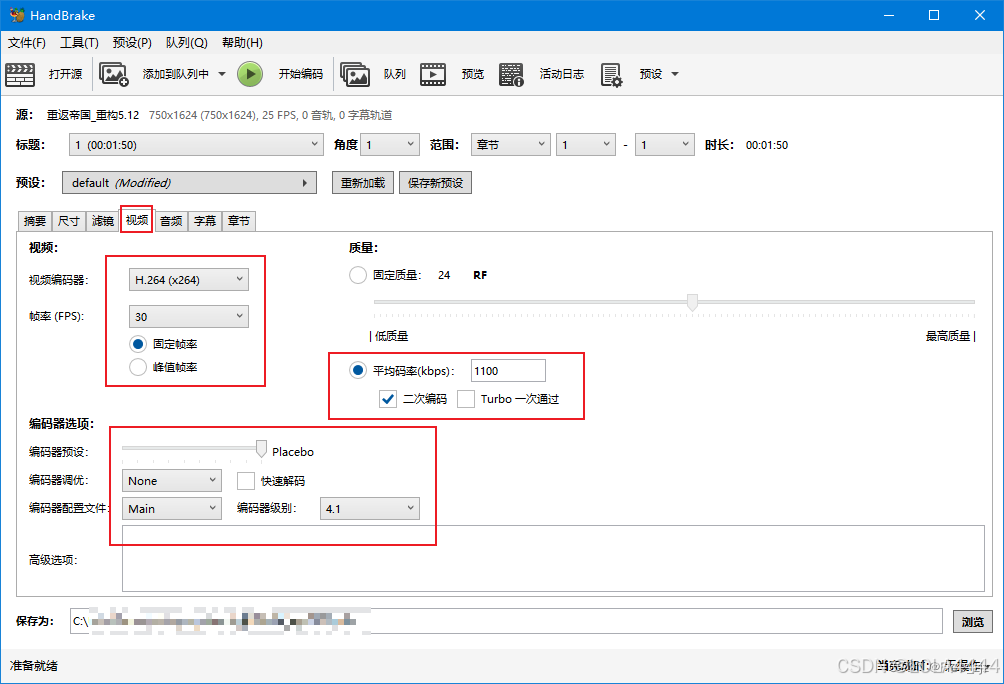Click the 保存为 destination path field

[506, 621]
